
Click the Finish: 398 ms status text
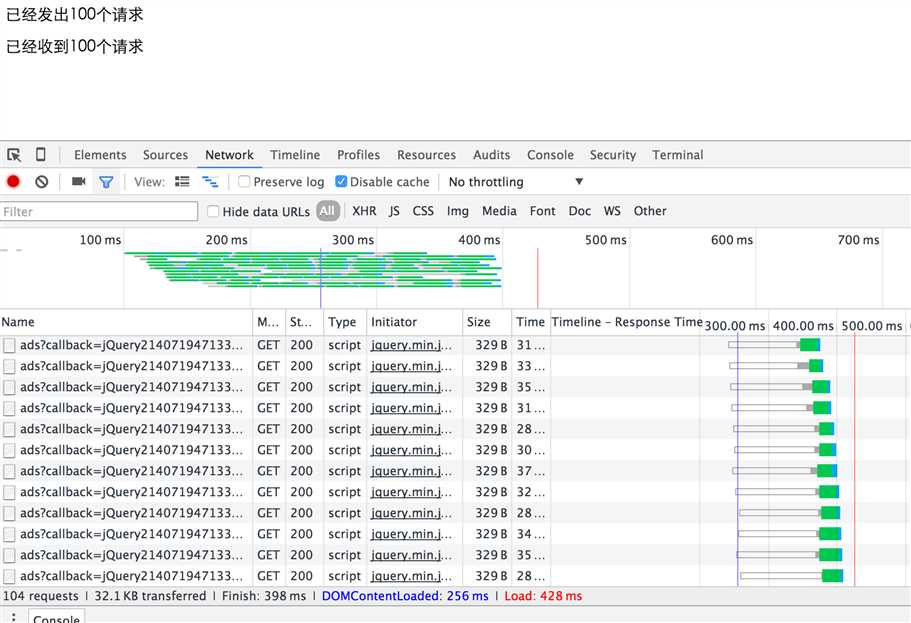click(264, 596)
